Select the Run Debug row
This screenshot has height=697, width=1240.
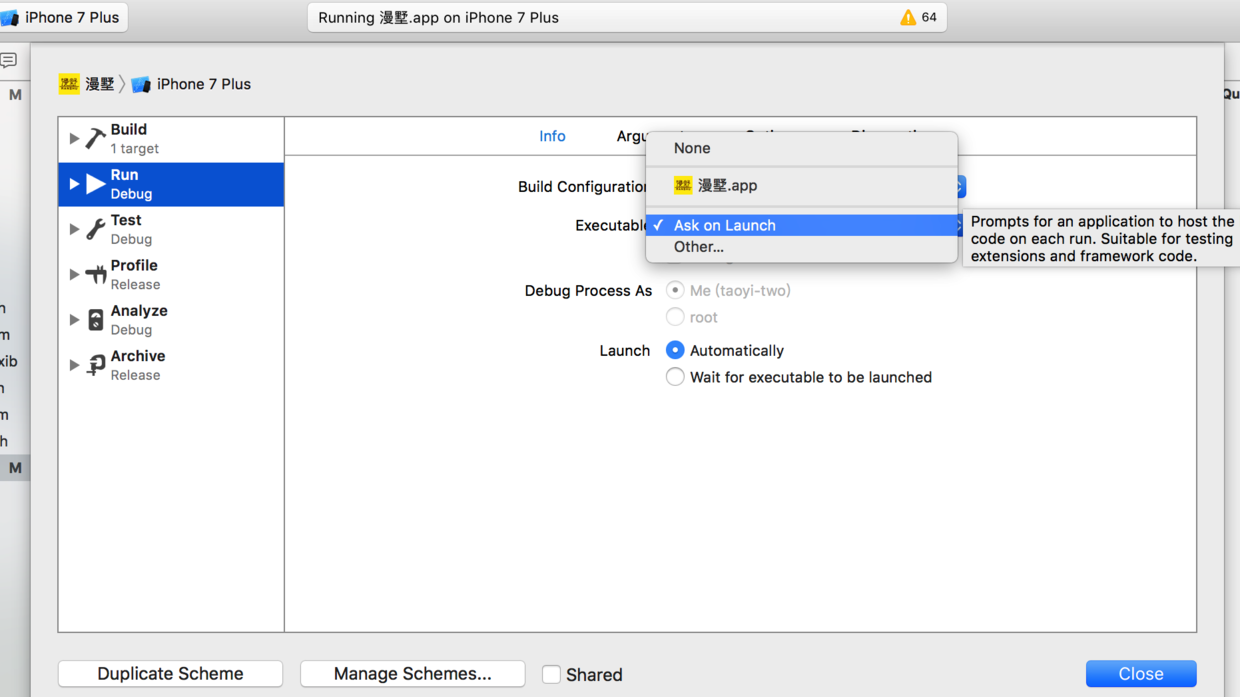pos(171,184)
